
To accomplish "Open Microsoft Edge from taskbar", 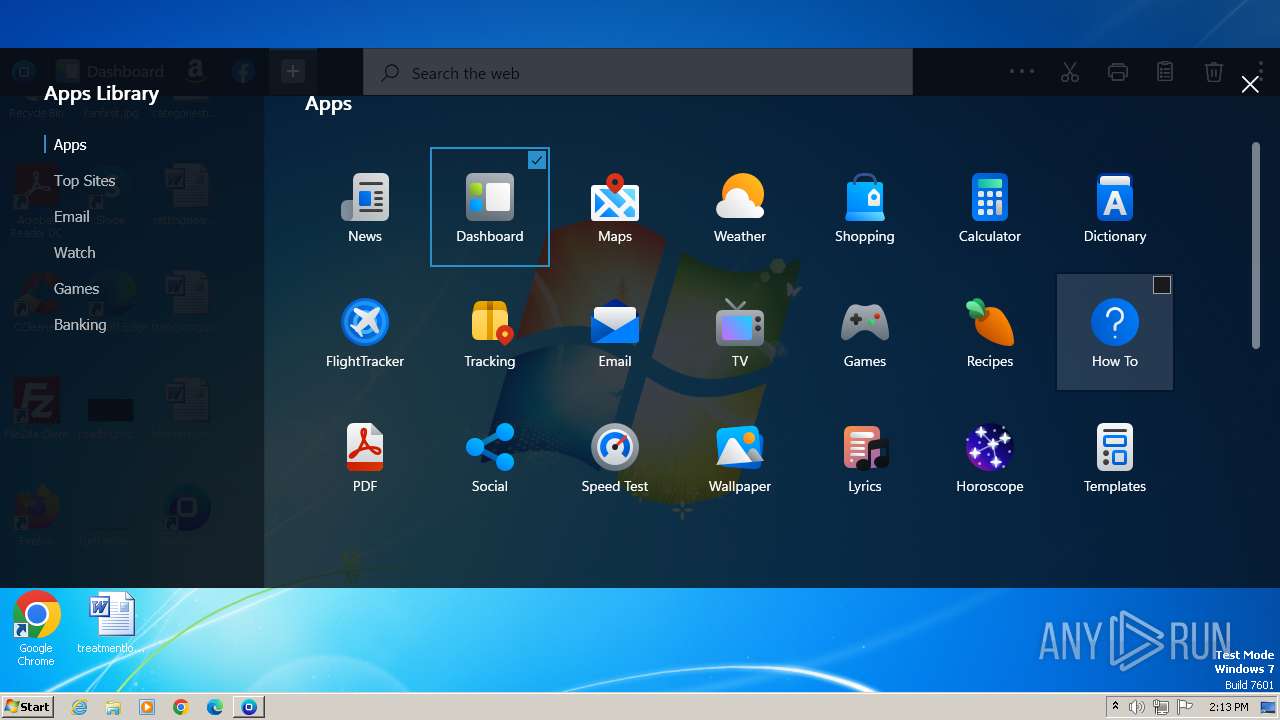I will pyautogui.click(x=215, y=707).
